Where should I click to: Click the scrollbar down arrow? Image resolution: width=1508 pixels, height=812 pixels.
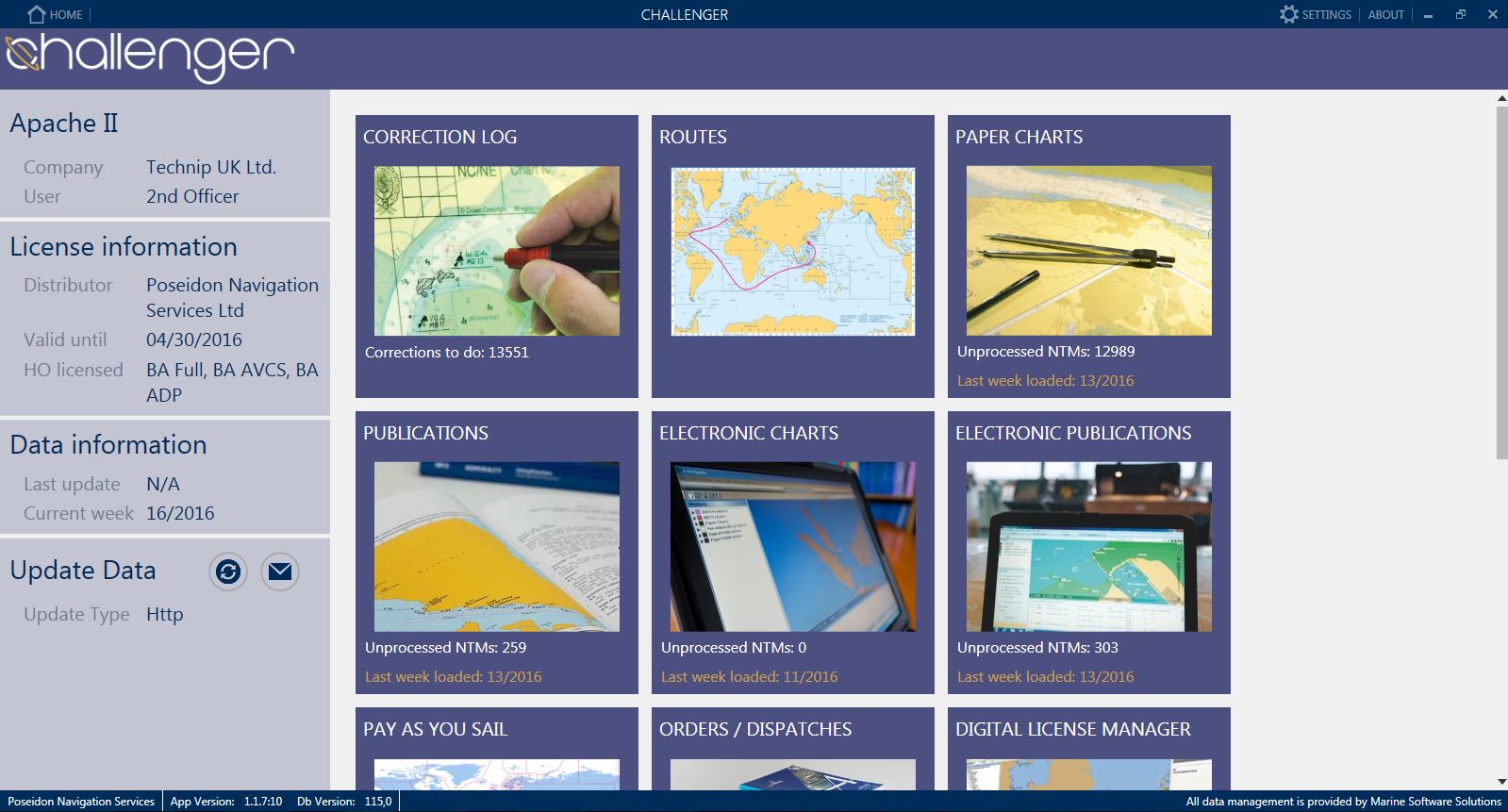(1501, 782)
